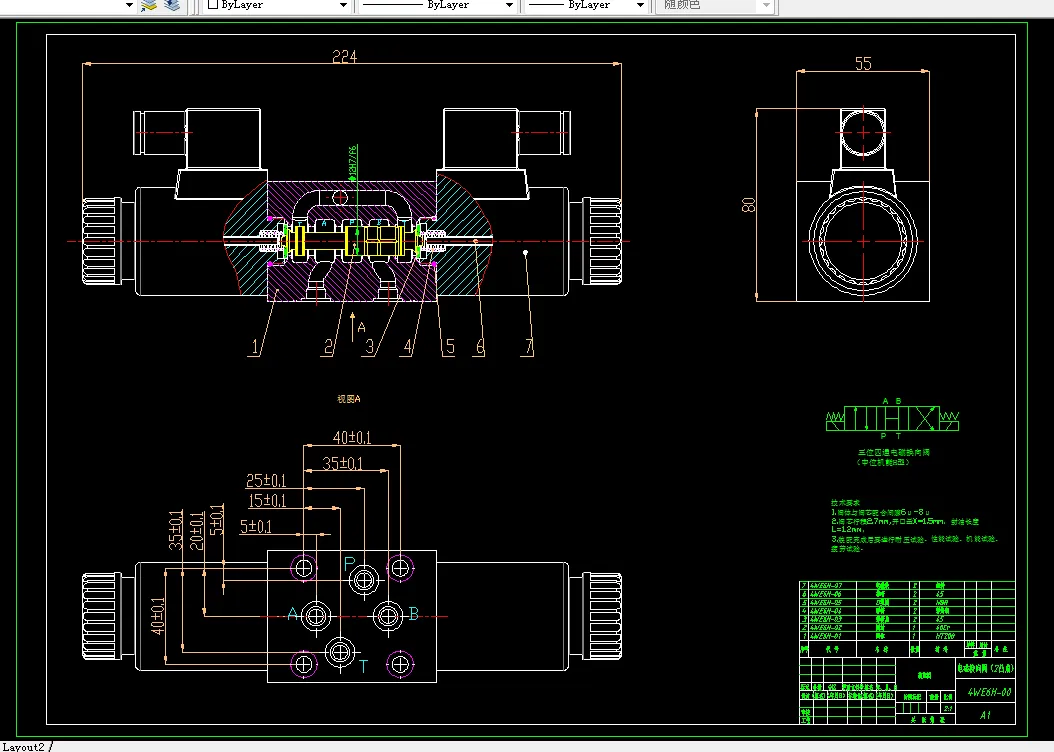
Task: Click the port T circle in bottom view
Action: pos(340,652)
